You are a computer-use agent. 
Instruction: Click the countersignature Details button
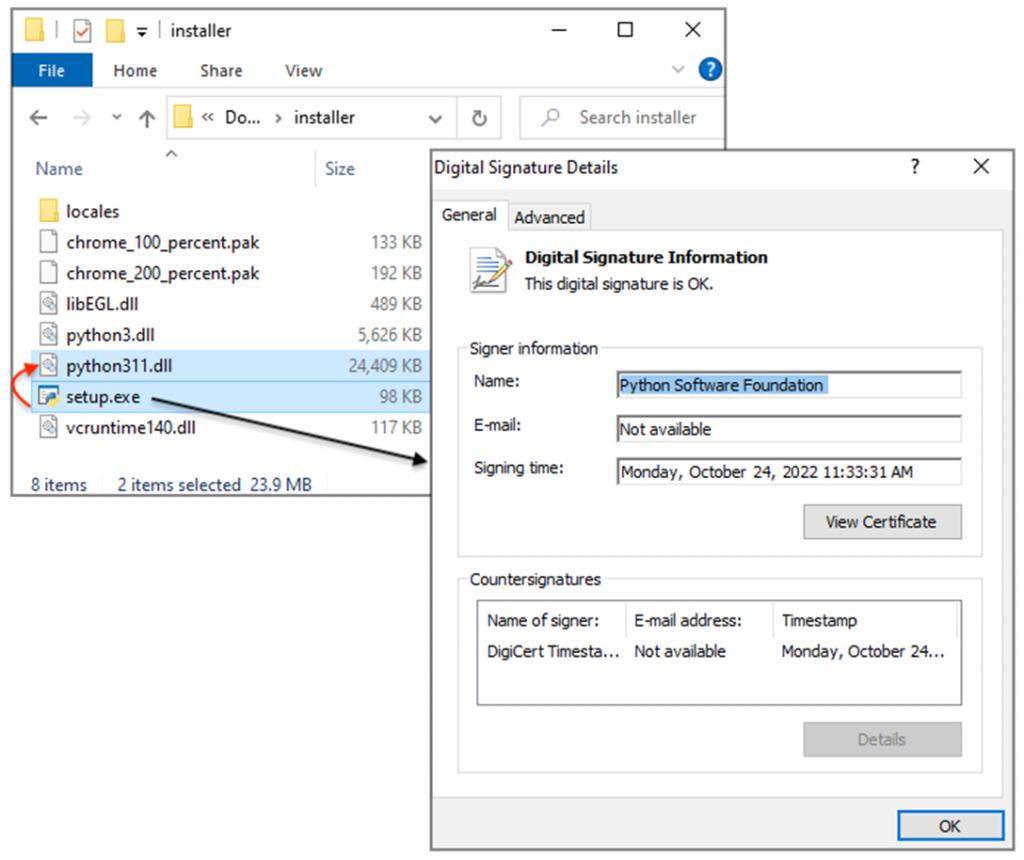point(882,739)
